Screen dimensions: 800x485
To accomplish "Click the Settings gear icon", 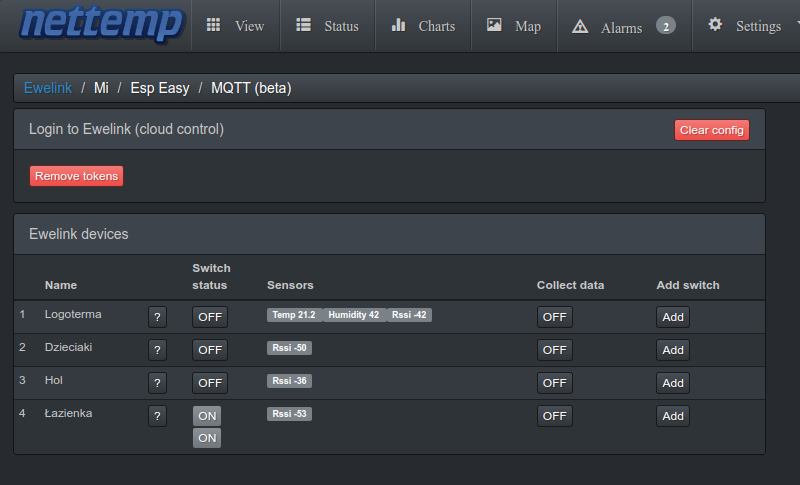I will pyautogui.click(x=715, y=24).
